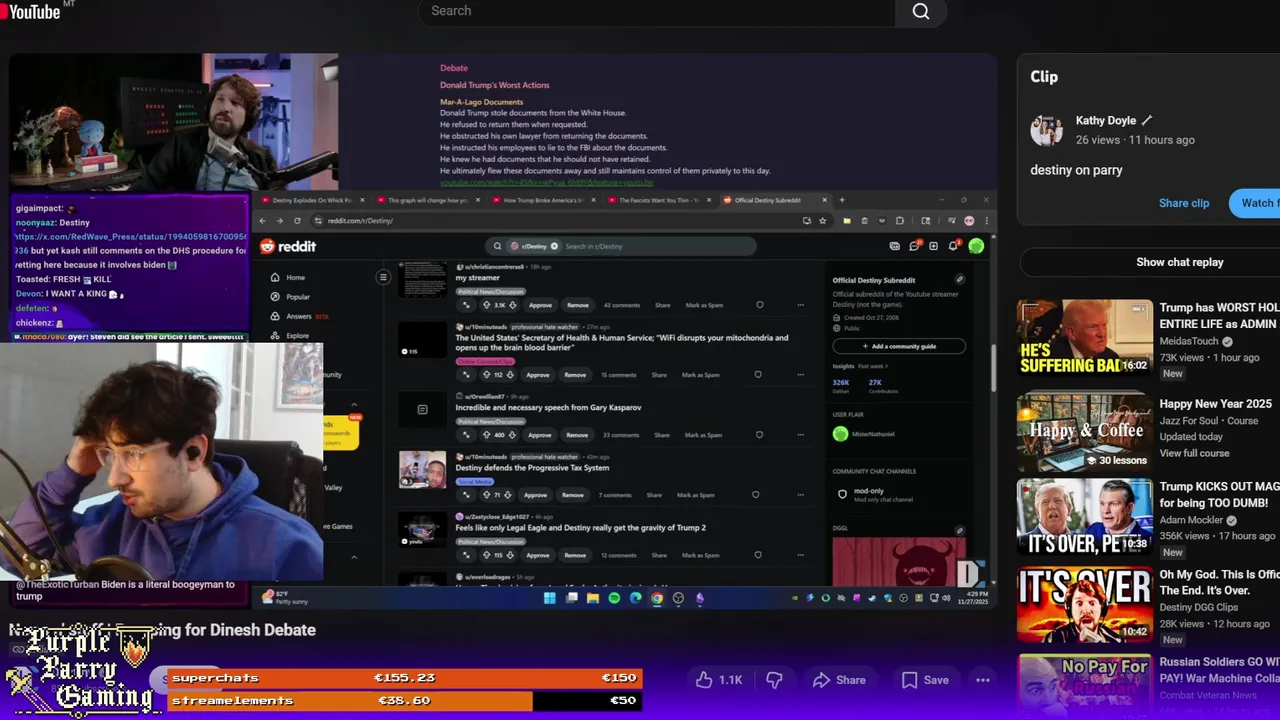
Task: Edit the clip via pencil next to Kathy Doyle
Action: click(1147, 120)
